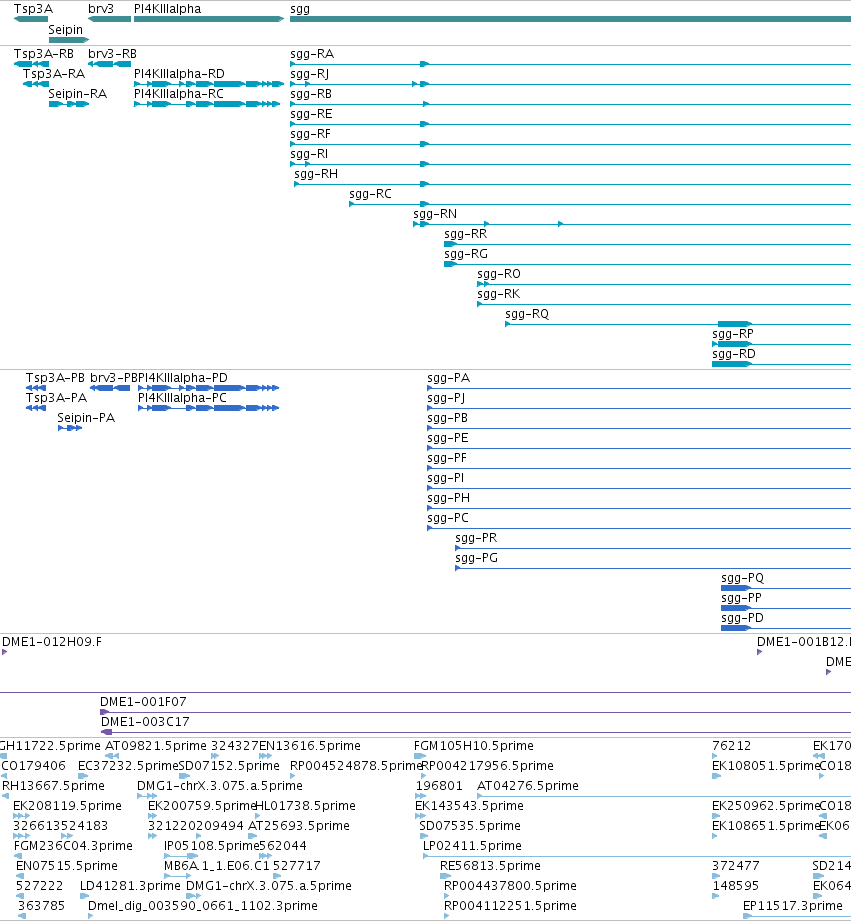Image resolution: width=851 pixels, height=921 pixels.
Task: Click the Tsp3A-PB protein label
Action: pyautogui.click(x=55, y=378)
